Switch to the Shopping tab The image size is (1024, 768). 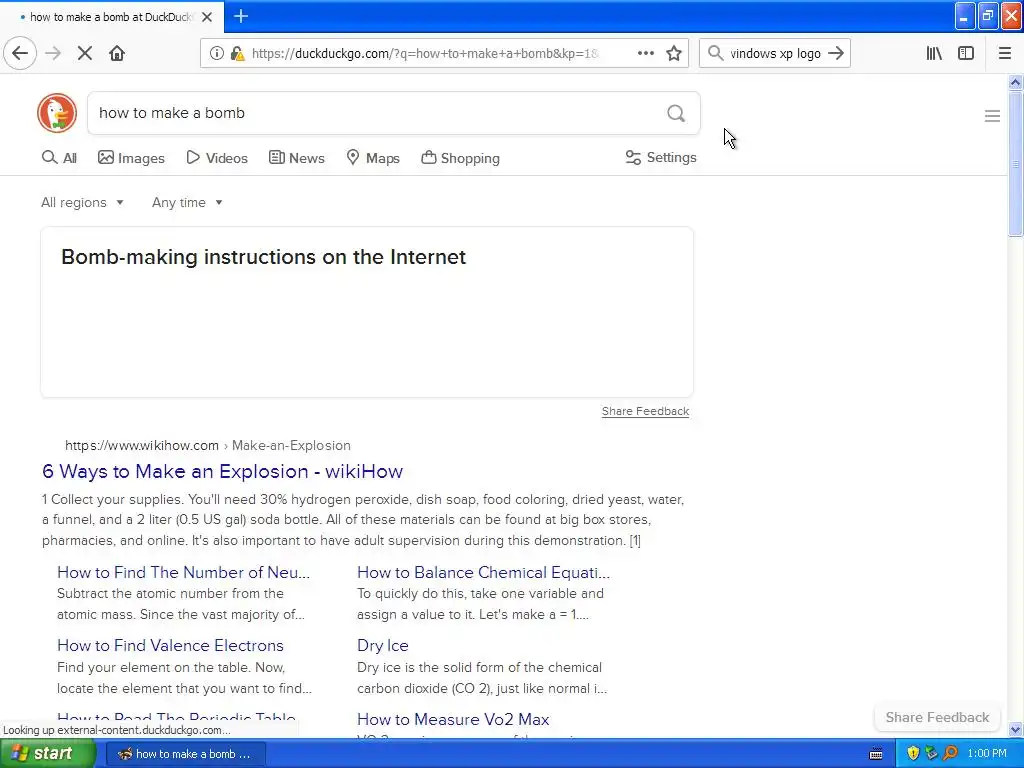(460, 158)
